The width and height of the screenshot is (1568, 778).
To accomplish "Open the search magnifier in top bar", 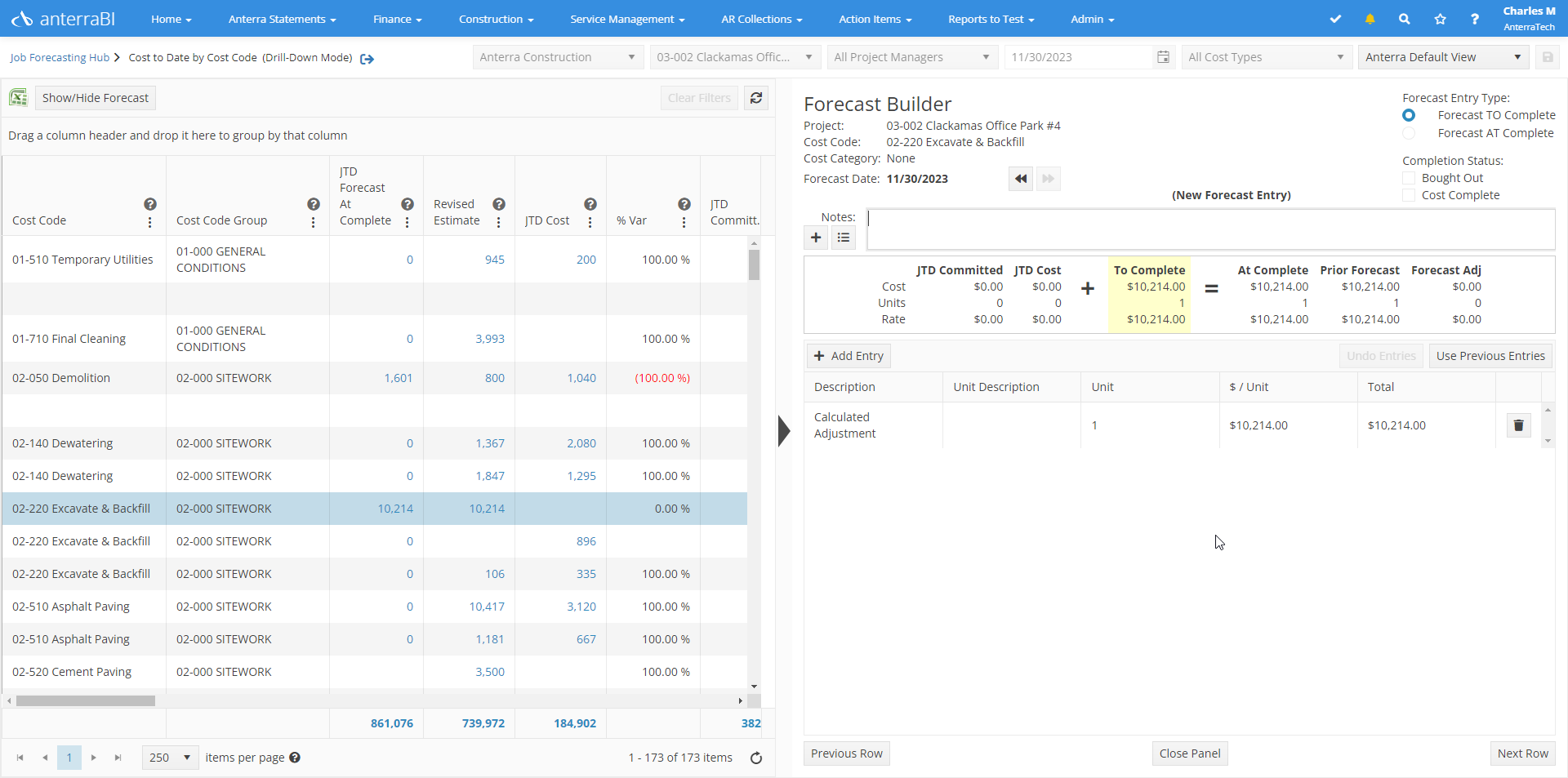I will 1404,19.
